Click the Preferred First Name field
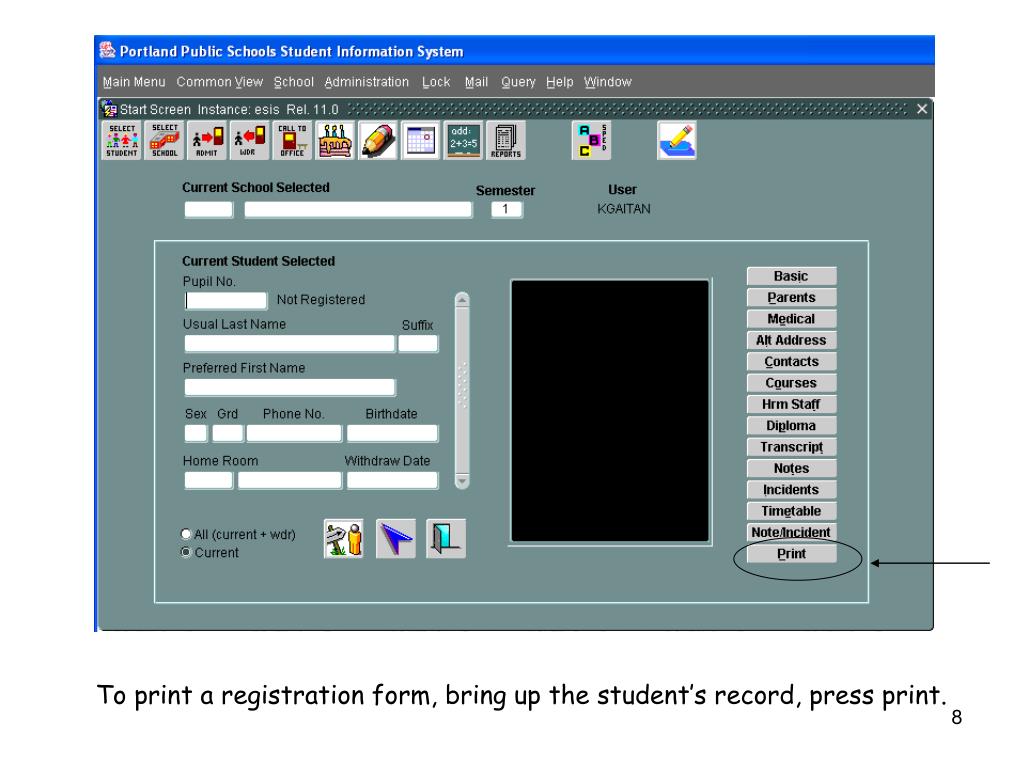Image resolution: width=1024 pixels, height=768 pixels. coord(289,387)
